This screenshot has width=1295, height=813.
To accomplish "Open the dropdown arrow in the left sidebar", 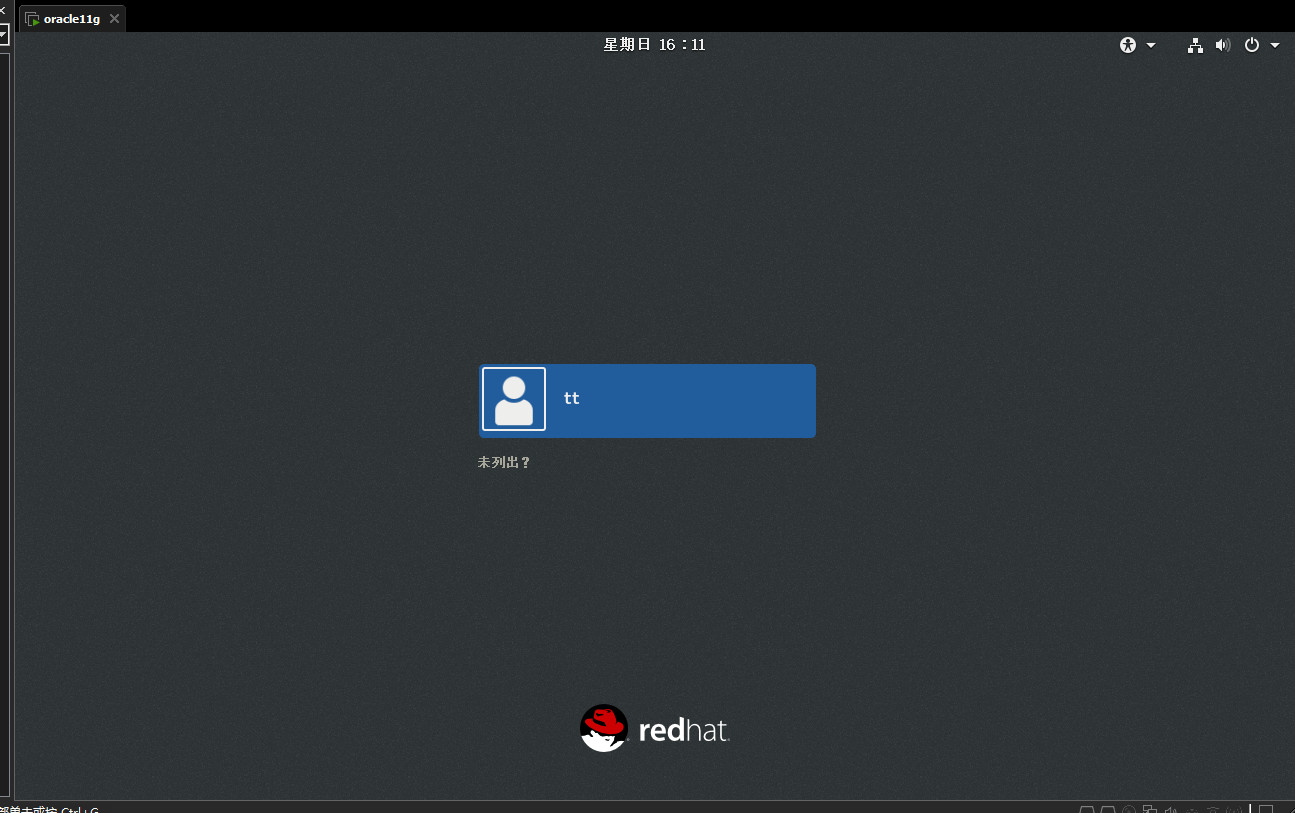I will (x=3, y=36).
